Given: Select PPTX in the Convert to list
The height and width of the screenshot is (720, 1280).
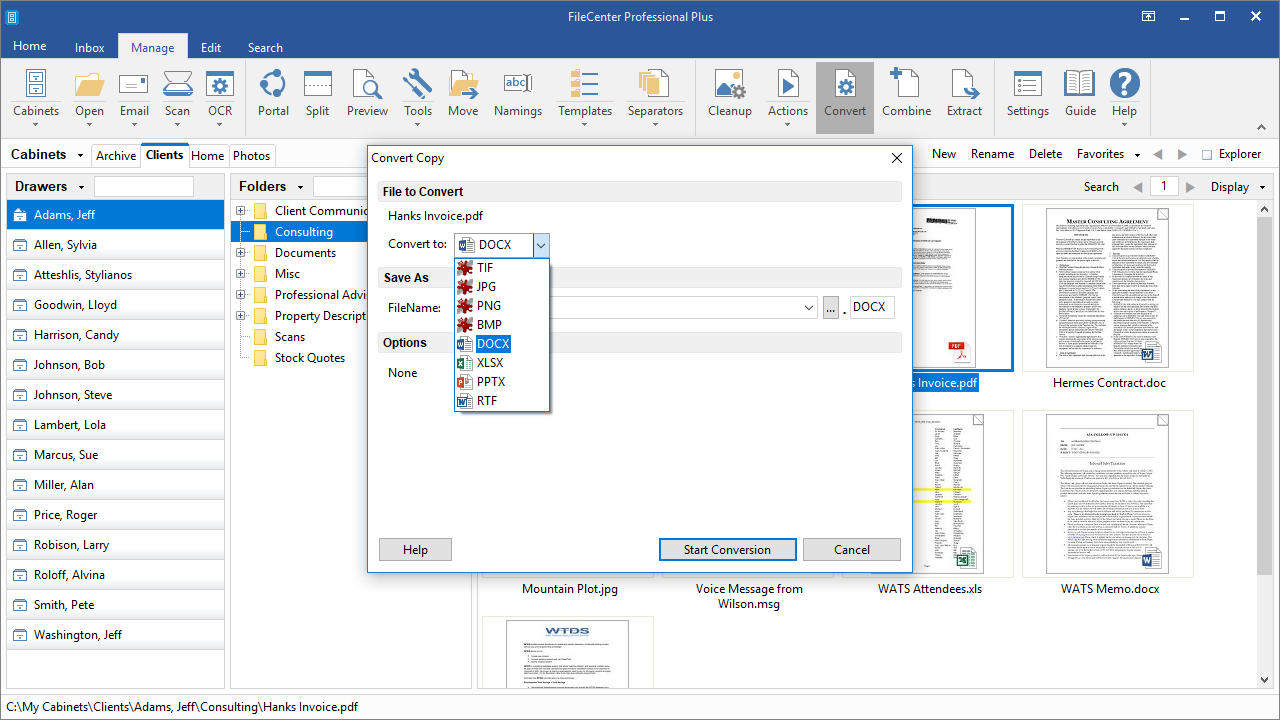Looking at the screenshot, I should point(491,382).
